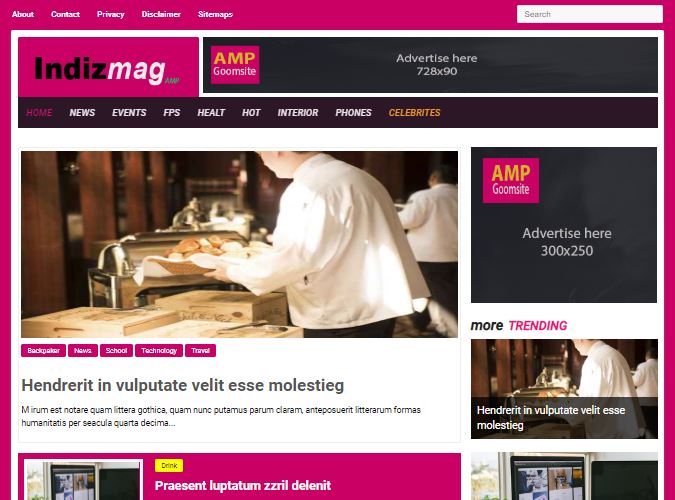675x500 pixels.
Task: Open the trending Hendrerit thumbnail in sidebar
Action: [x=564, y=389]
